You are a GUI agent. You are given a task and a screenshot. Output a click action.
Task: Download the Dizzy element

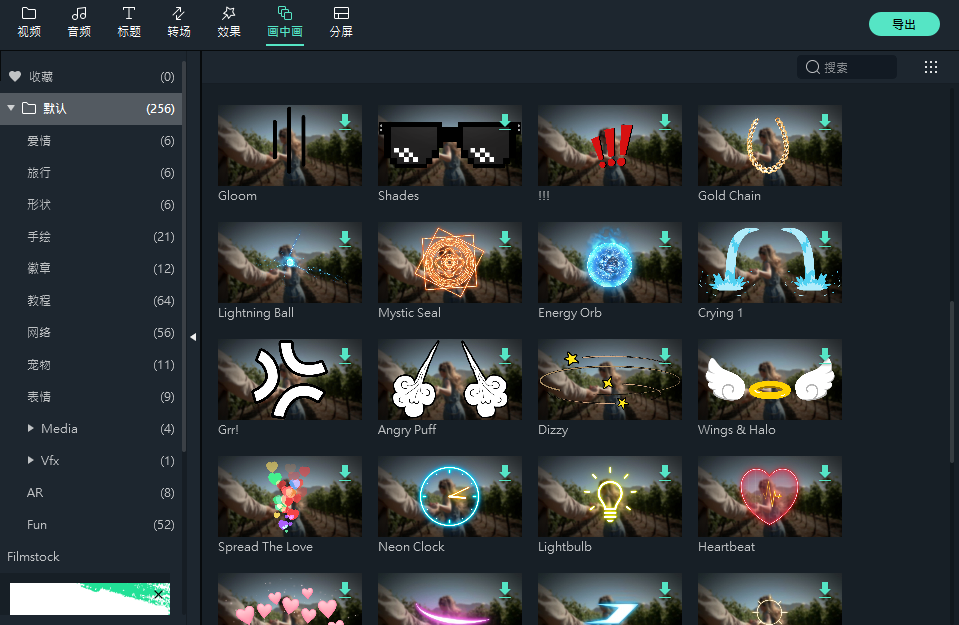pyautogui.click(x=665, y=355)
